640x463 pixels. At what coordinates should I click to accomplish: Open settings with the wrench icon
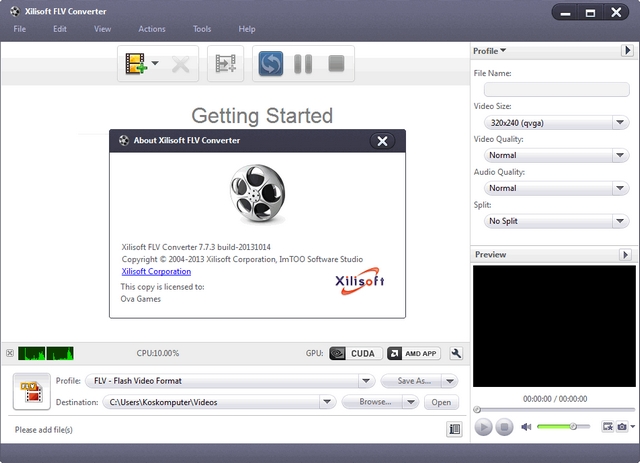(x=456, y=354)
